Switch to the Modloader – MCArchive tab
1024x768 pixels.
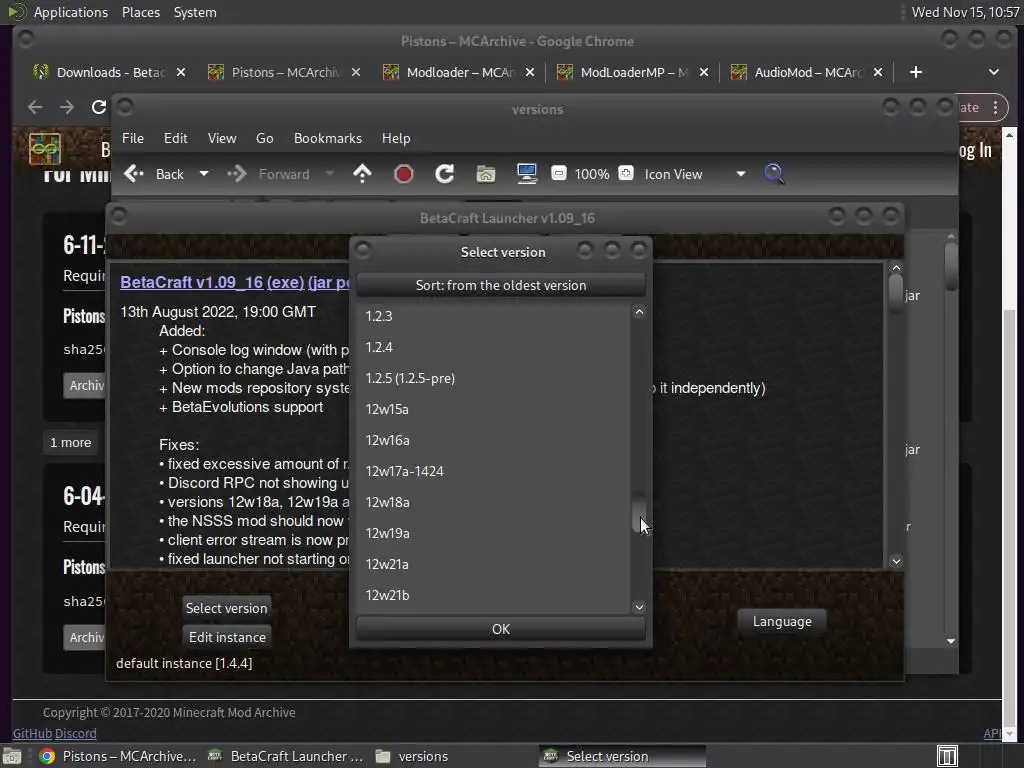click(460, 72)
